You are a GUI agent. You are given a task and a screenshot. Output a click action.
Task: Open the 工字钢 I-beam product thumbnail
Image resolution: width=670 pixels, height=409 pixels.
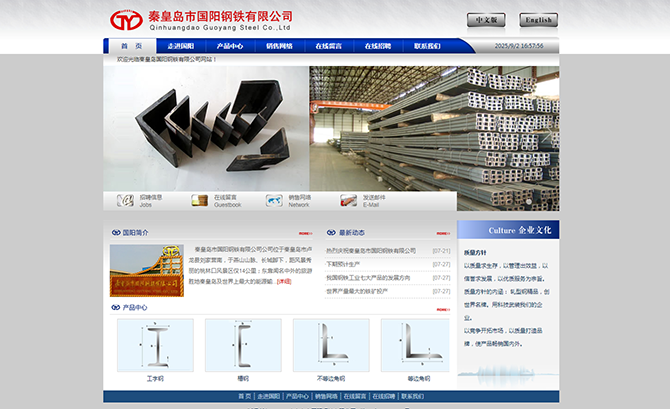coord(155,346)
